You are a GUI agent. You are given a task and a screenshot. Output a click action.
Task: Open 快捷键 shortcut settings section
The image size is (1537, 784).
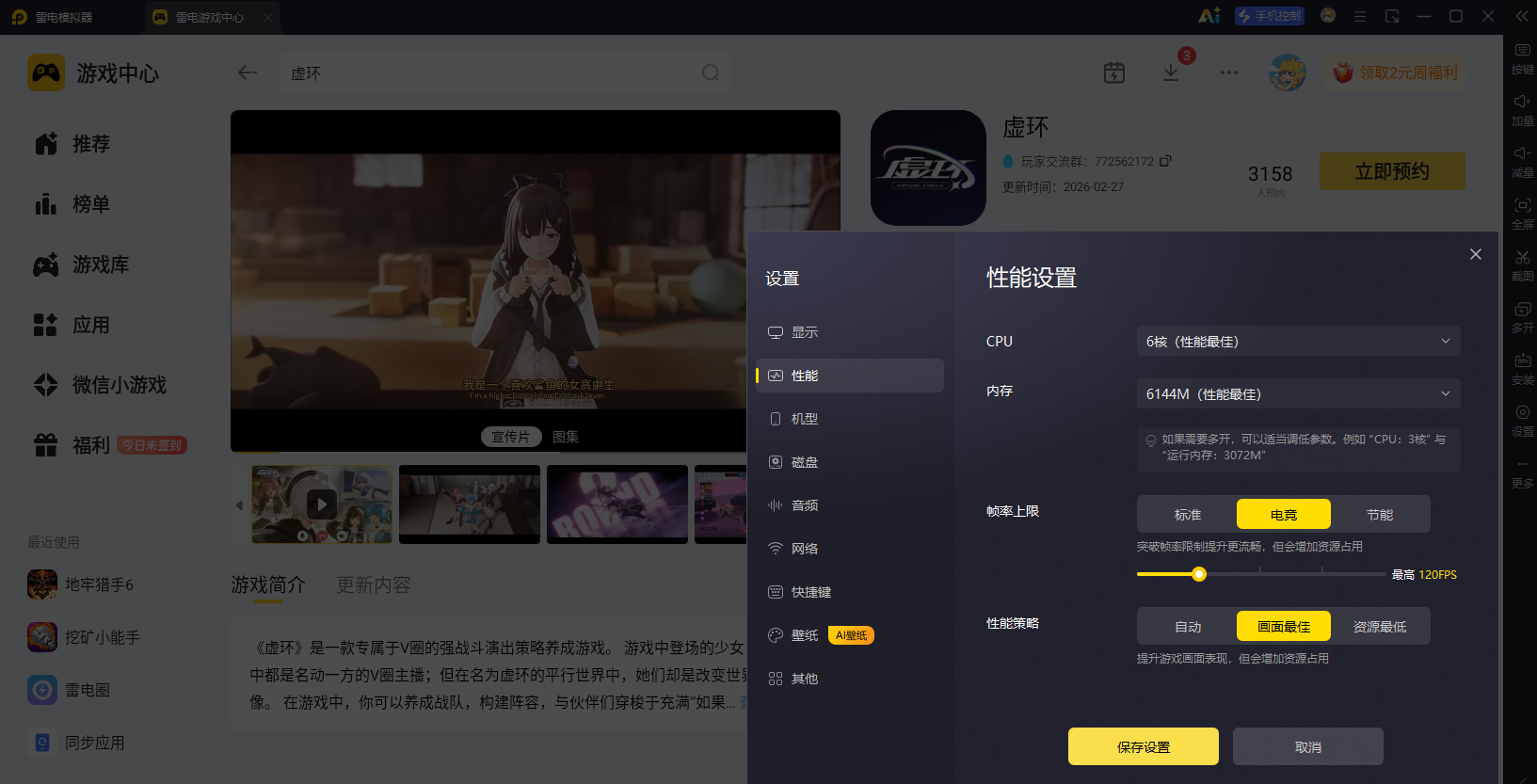coord(850,592)
